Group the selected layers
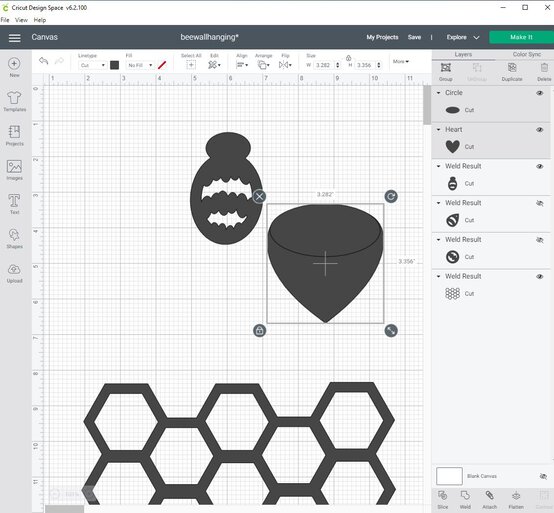Image resolution: width=554 pixels, height=513 pixels. (x=446, y=72)
